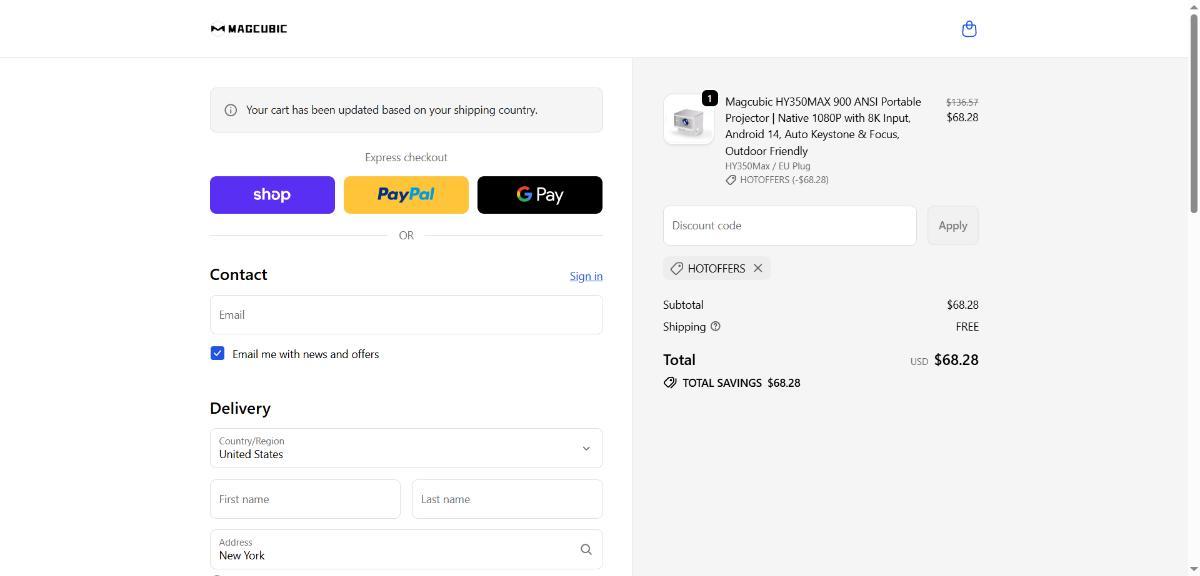Click the info icon in cart notice
Image resolution: width=1200 pixels, height=576 pixels.
coord(231,110)
